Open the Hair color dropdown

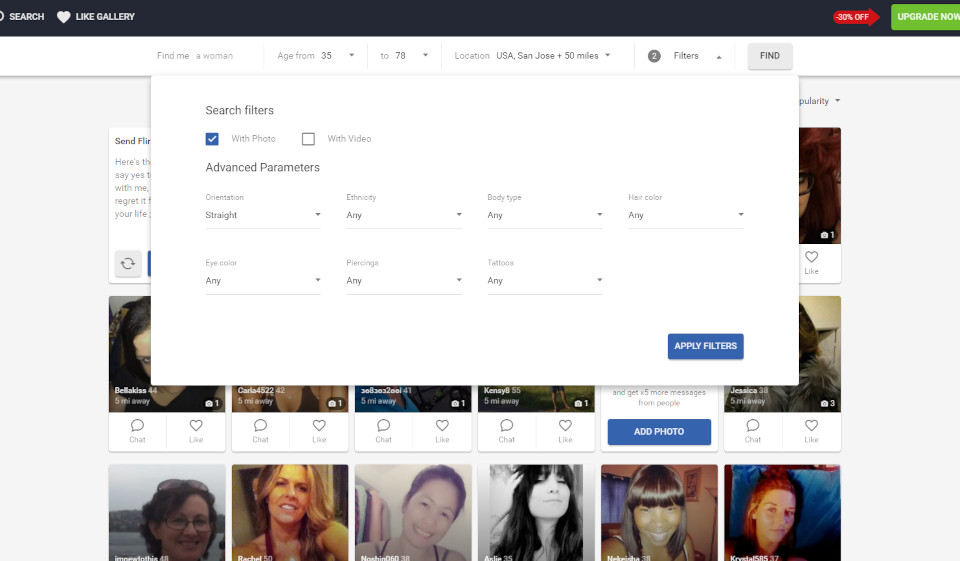point(686,215)
